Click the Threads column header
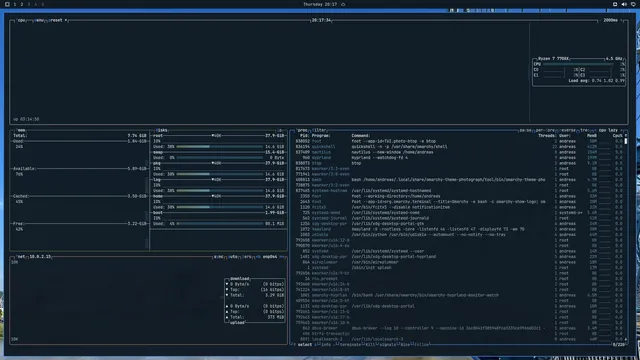The height and width of the screenshot is (360, 640). (x=547, y=136)
